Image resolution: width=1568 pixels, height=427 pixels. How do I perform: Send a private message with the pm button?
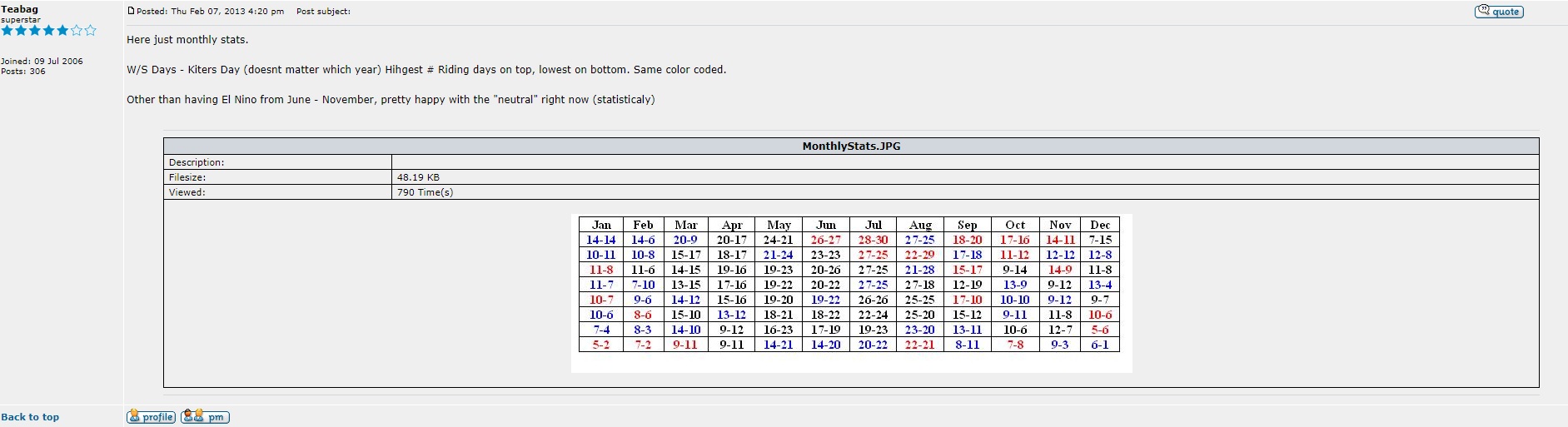click(x=205, y=417)
